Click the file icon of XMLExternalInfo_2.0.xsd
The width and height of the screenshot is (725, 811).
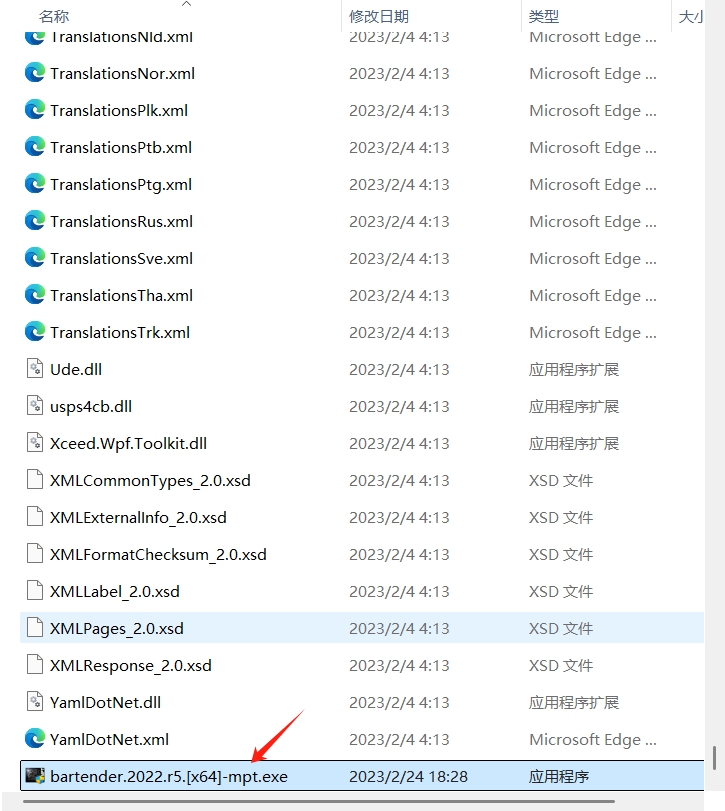[35, 517]
